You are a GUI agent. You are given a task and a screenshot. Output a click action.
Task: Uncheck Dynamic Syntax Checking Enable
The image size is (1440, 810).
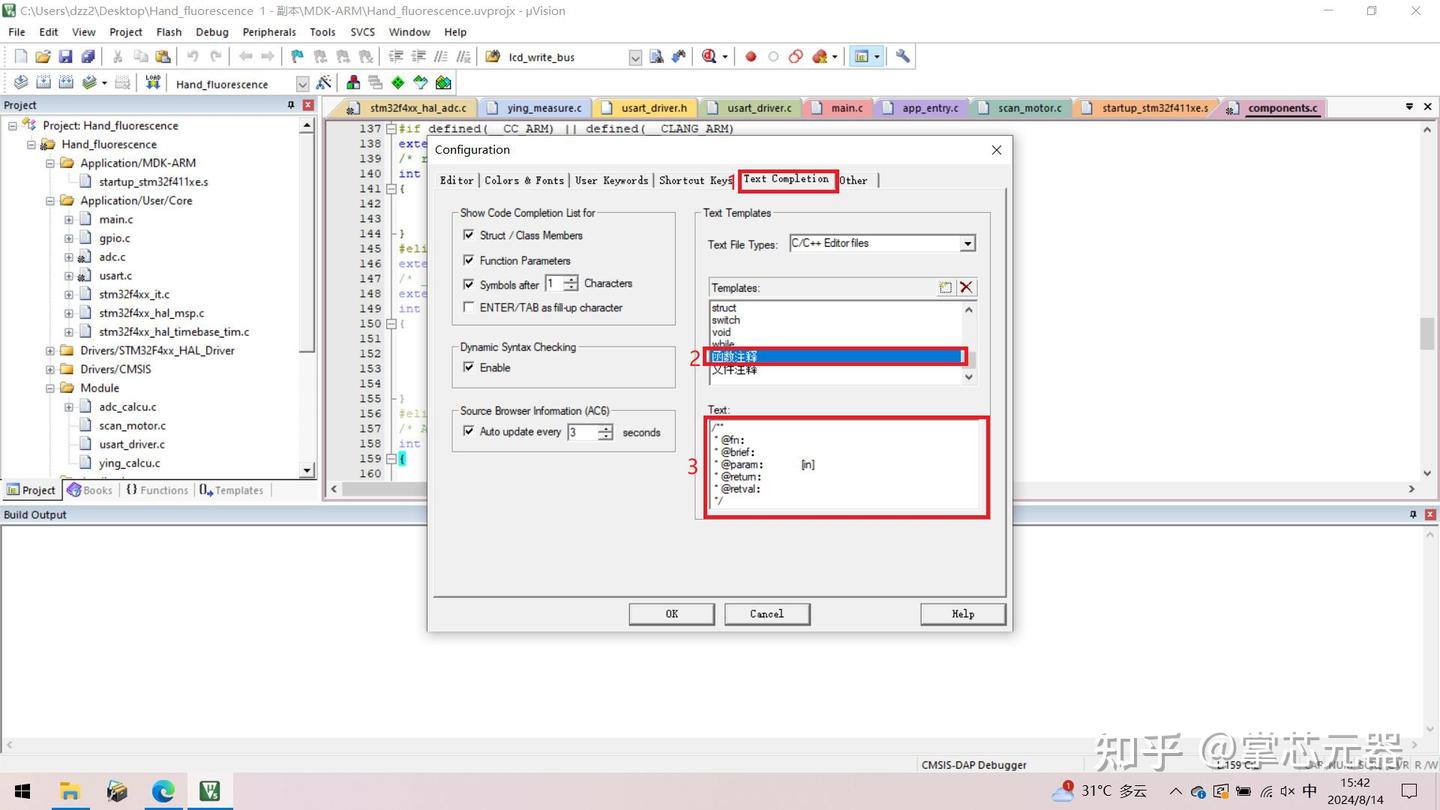[469, 367]
